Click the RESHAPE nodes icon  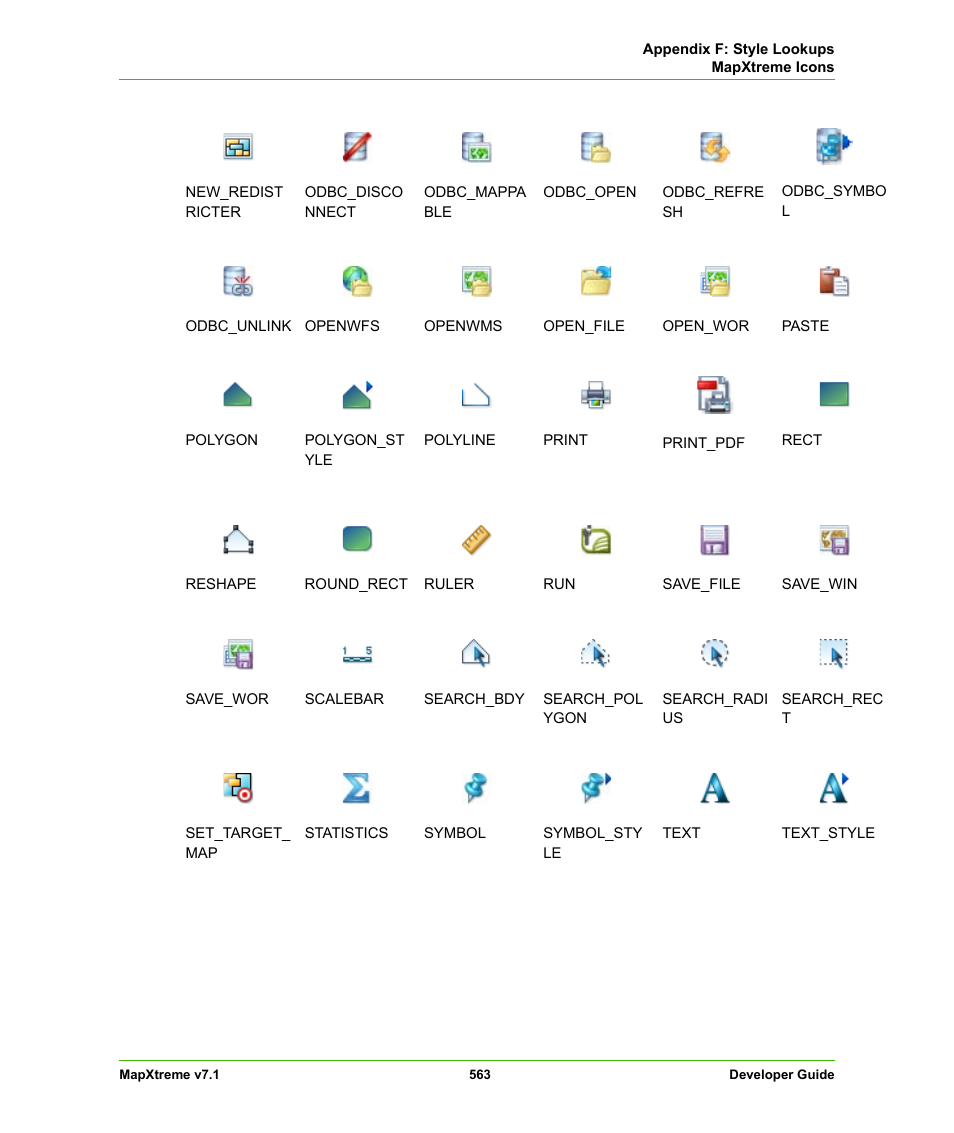coord(238,539)
